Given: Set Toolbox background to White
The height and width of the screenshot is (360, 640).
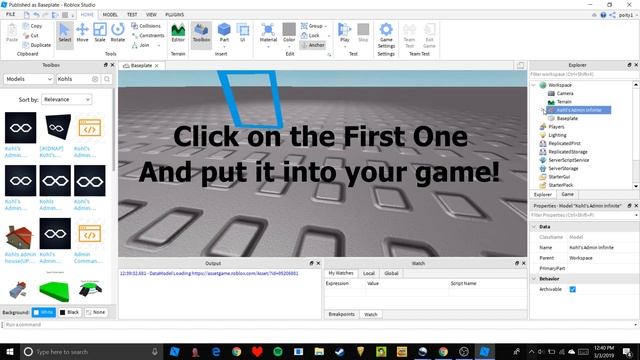Looking at the screenshot, I should point(44,312).
